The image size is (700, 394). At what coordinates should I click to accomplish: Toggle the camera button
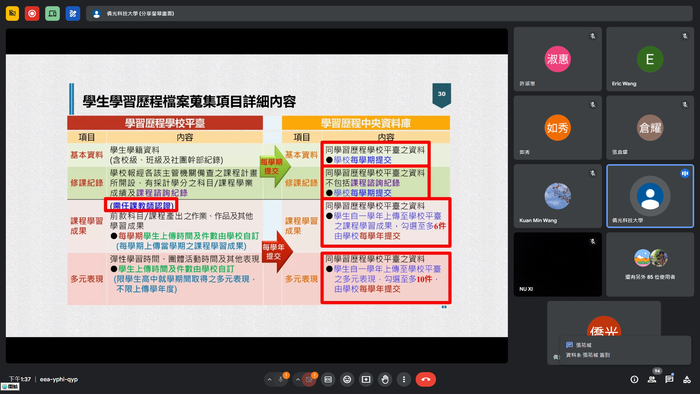(x=309, y=379)
